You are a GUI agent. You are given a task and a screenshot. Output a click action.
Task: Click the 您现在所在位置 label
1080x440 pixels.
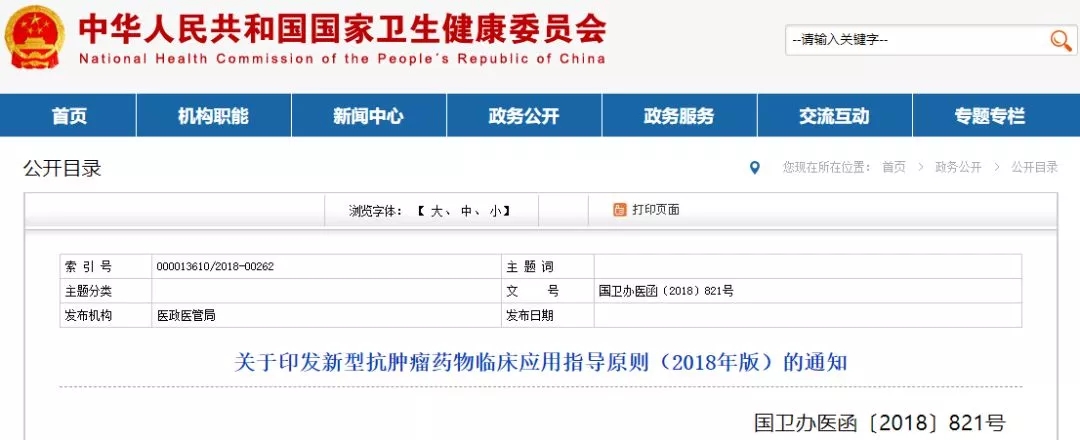827,167
